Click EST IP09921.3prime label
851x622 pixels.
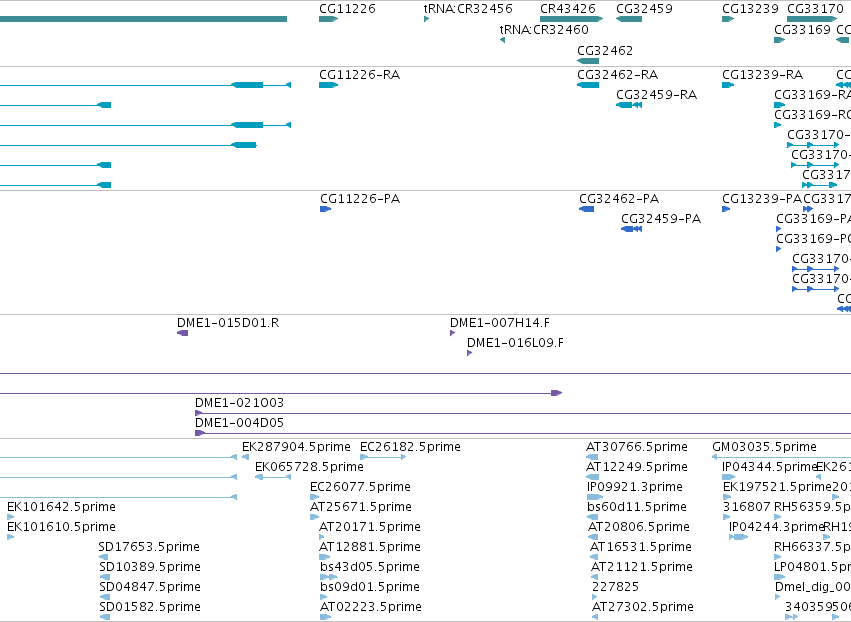coord(635,487)
